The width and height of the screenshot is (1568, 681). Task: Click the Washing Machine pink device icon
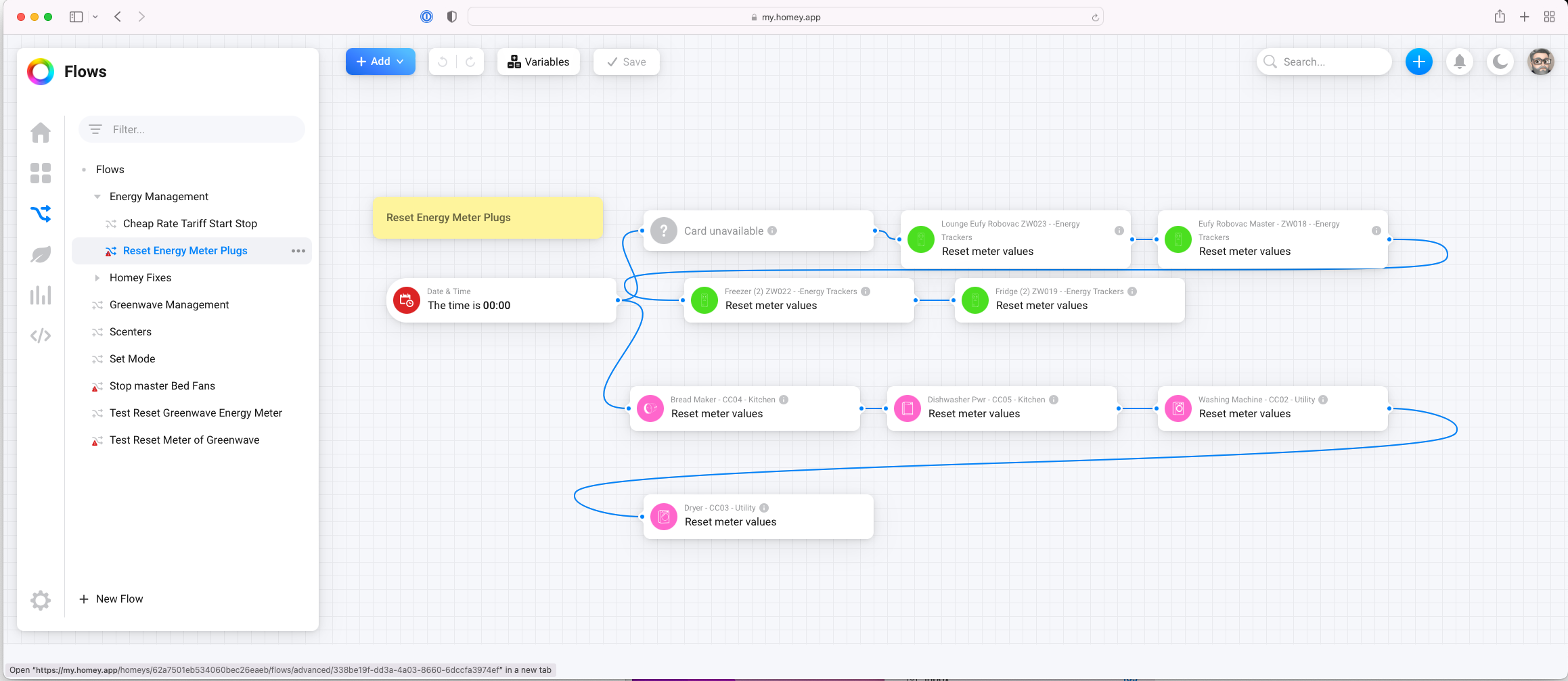1178,408
